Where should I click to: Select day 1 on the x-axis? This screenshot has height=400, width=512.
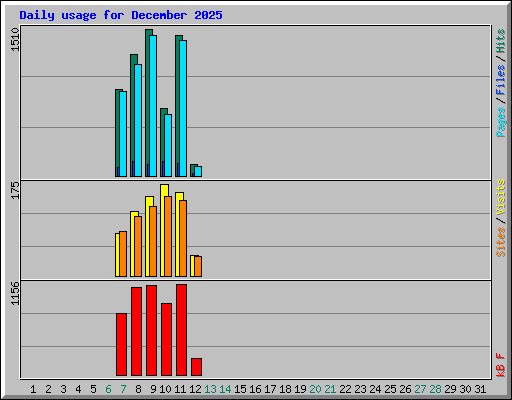pos(33,389)
